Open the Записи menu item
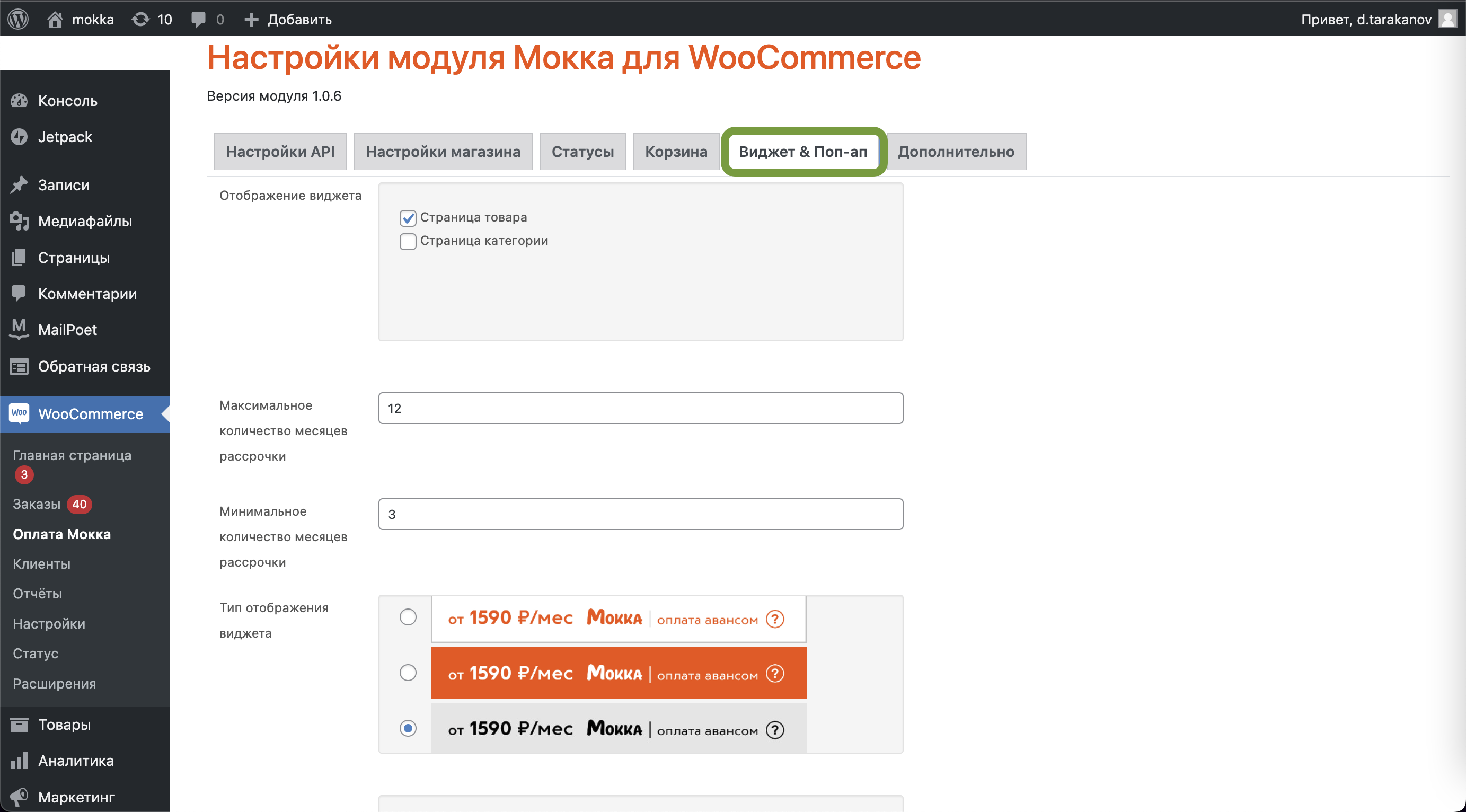The image size is (1466, 812). tap(85, 185)
